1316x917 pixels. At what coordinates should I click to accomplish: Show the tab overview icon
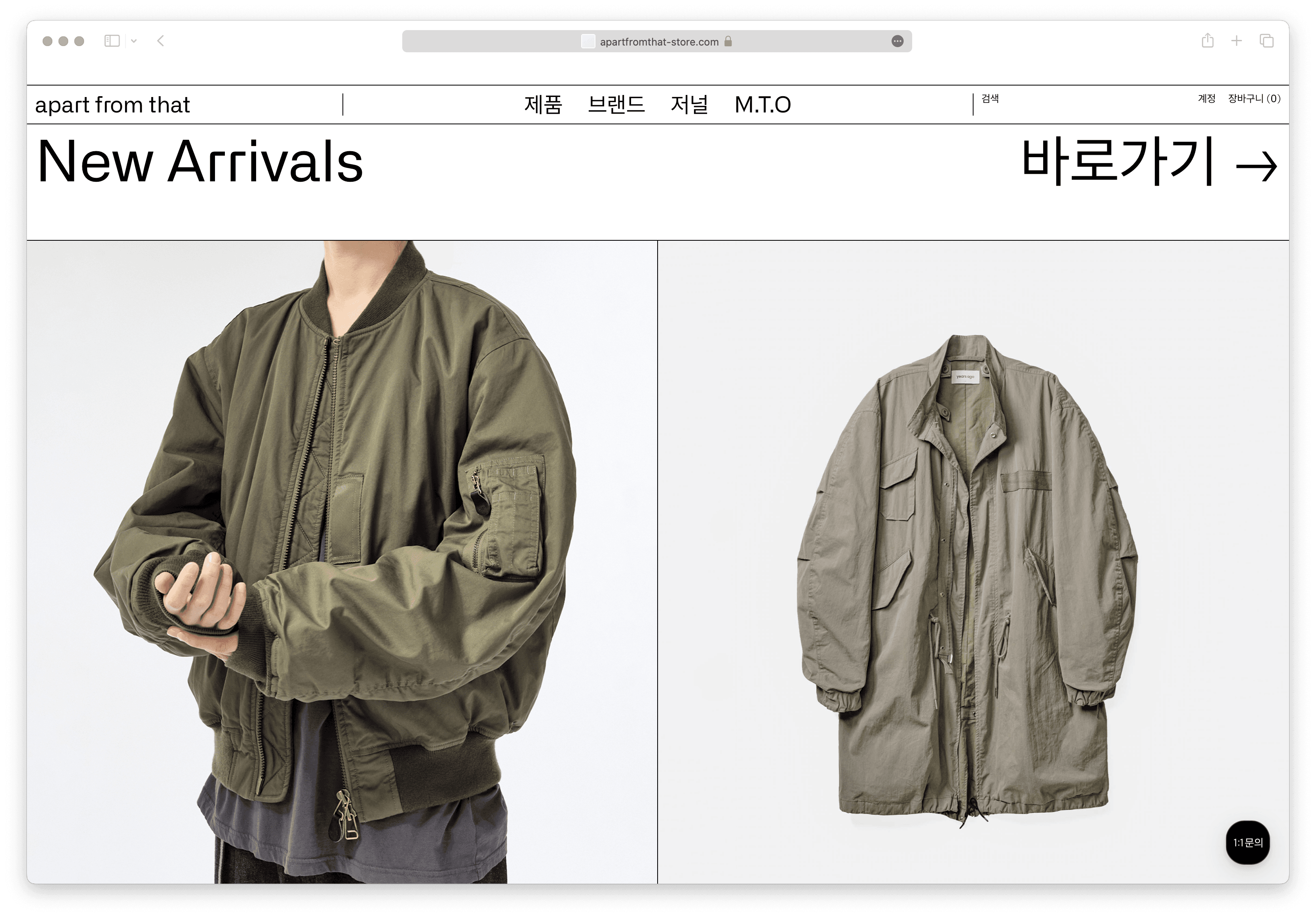click(1267, 41)
